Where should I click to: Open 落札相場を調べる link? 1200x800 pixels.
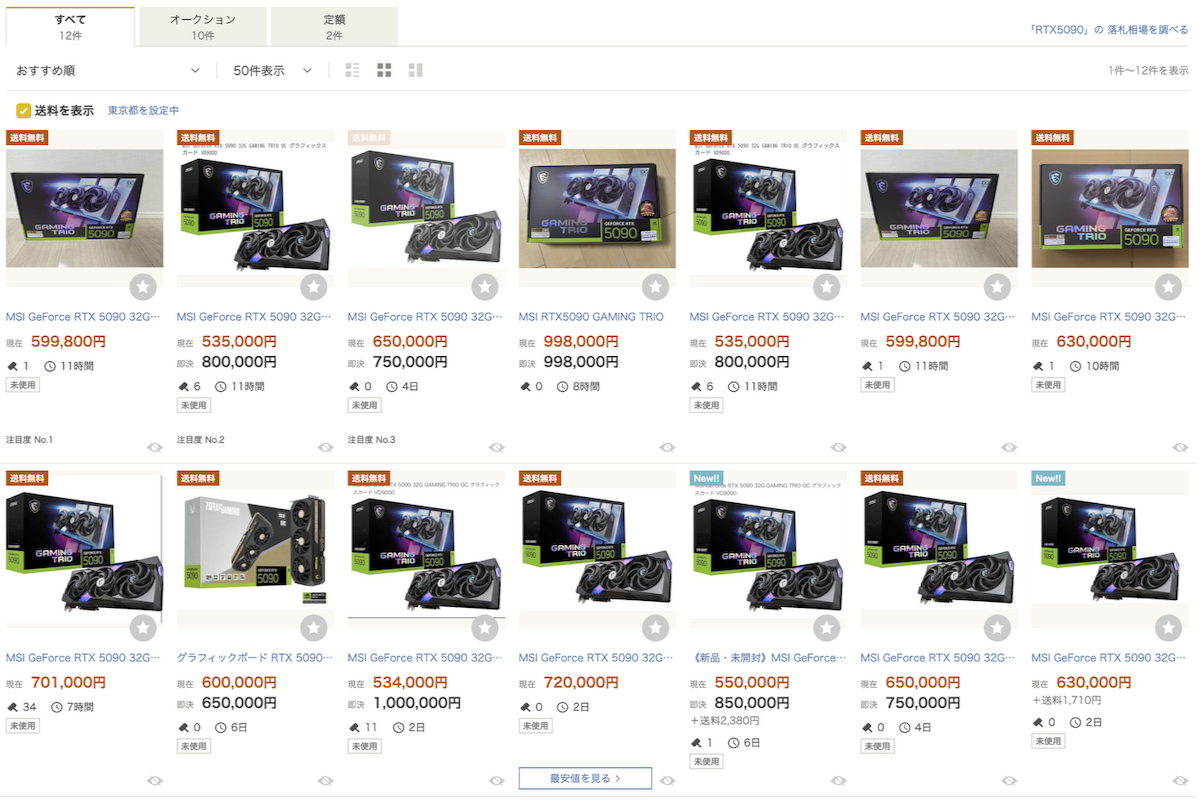pos(1109,30)
